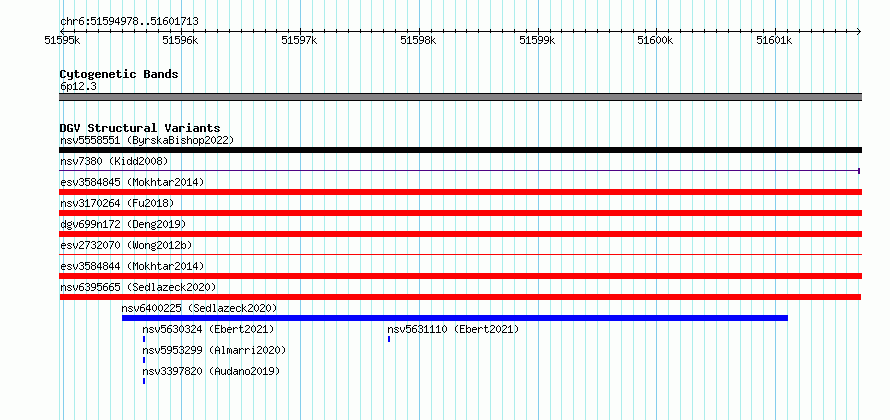This screenshot has width=890, height=420.
Task: Click the 51600k ruler position
Action: tap(656, 40)
